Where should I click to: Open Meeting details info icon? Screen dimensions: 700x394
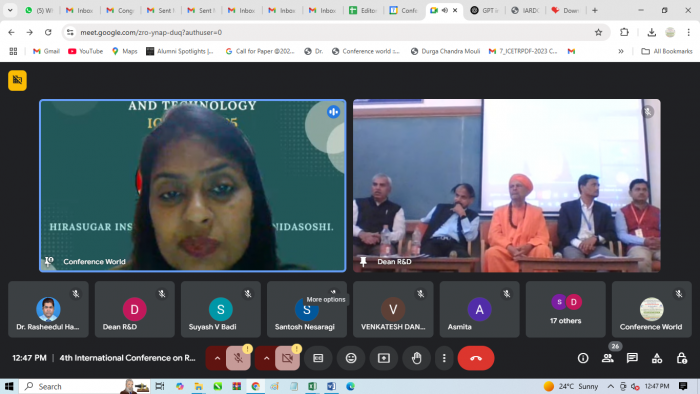pyautogui.click(x=583, y=358)
